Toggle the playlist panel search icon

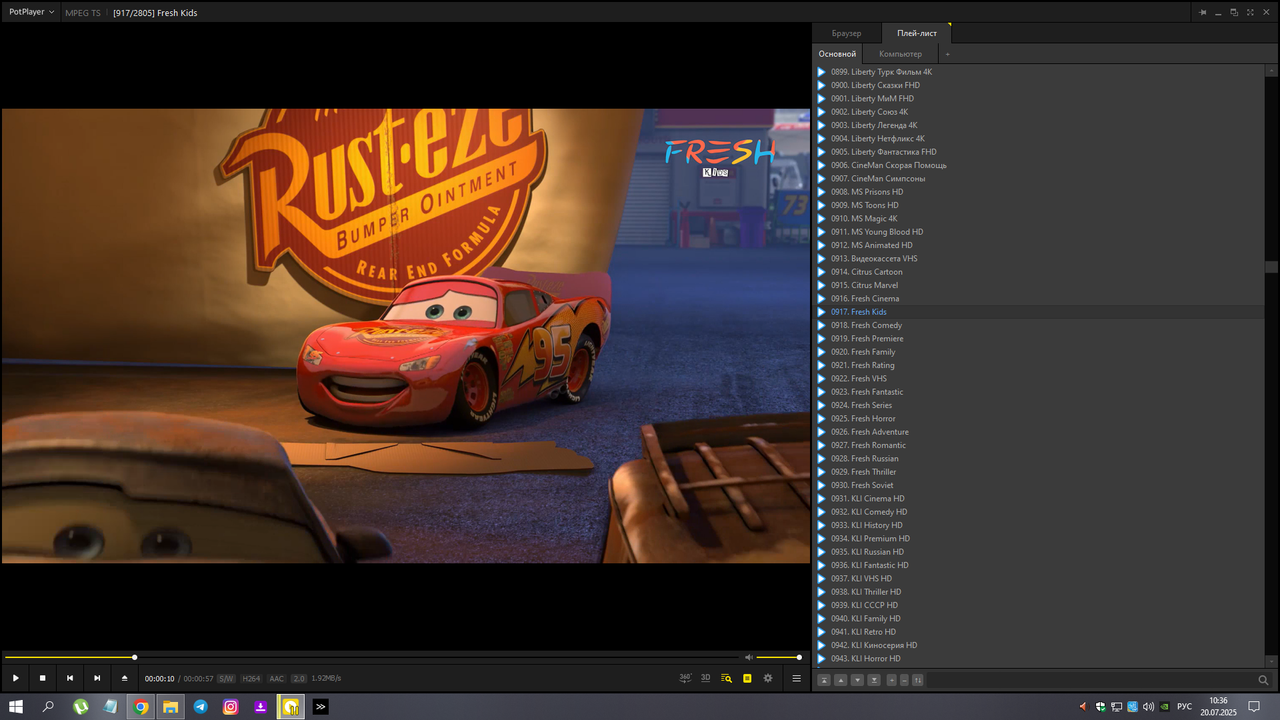point(727,678)
